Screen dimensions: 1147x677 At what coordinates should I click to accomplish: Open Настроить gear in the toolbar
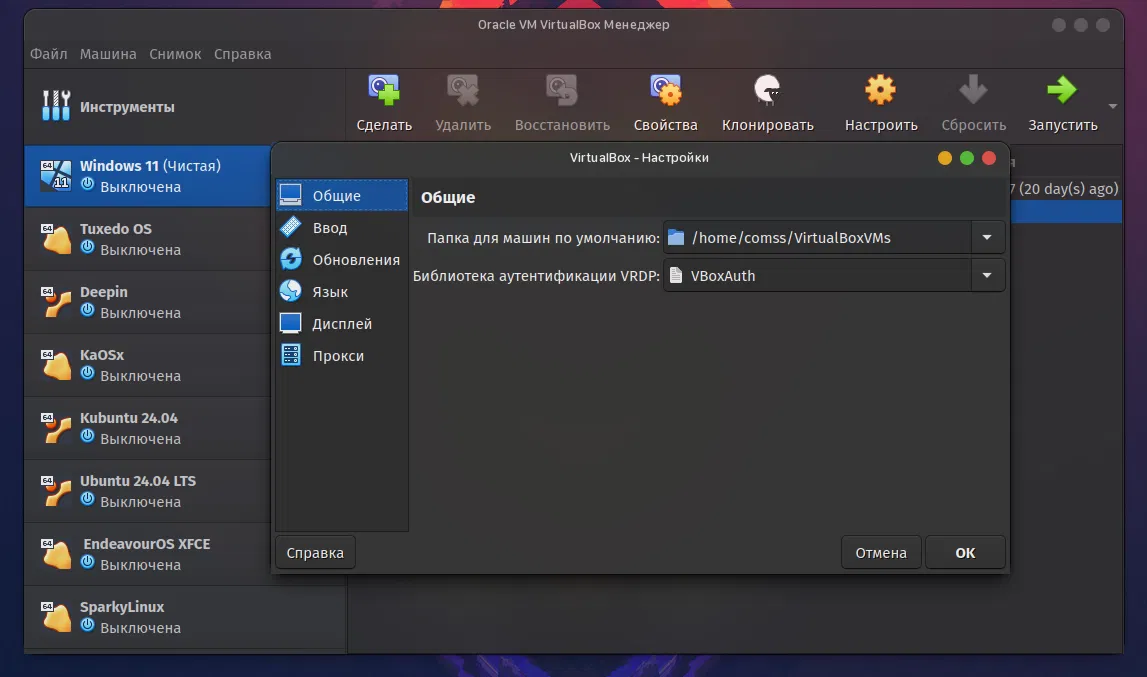881,91
